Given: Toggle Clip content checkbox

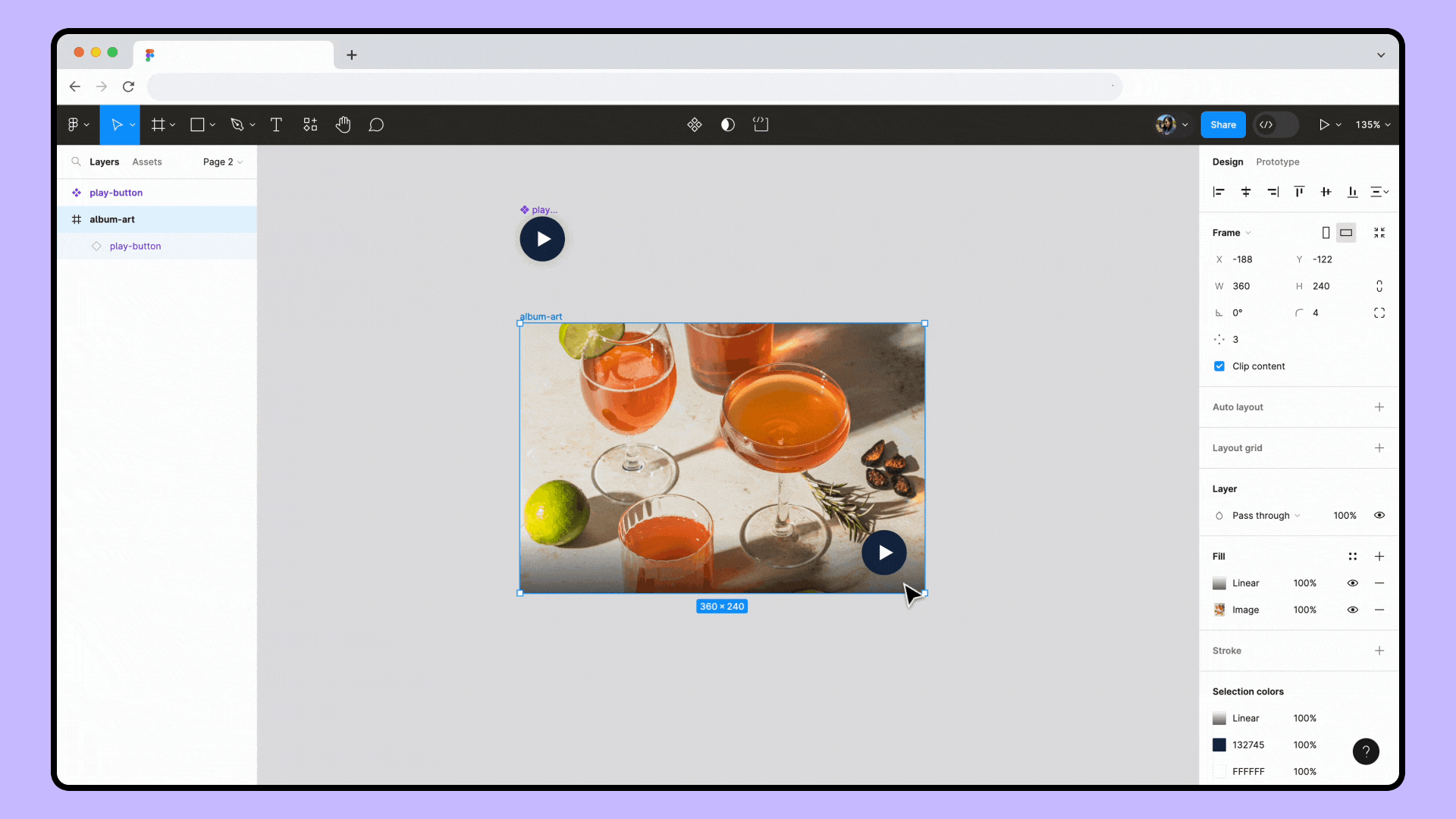Looking at the screenshot, I should click(1220, 365).
